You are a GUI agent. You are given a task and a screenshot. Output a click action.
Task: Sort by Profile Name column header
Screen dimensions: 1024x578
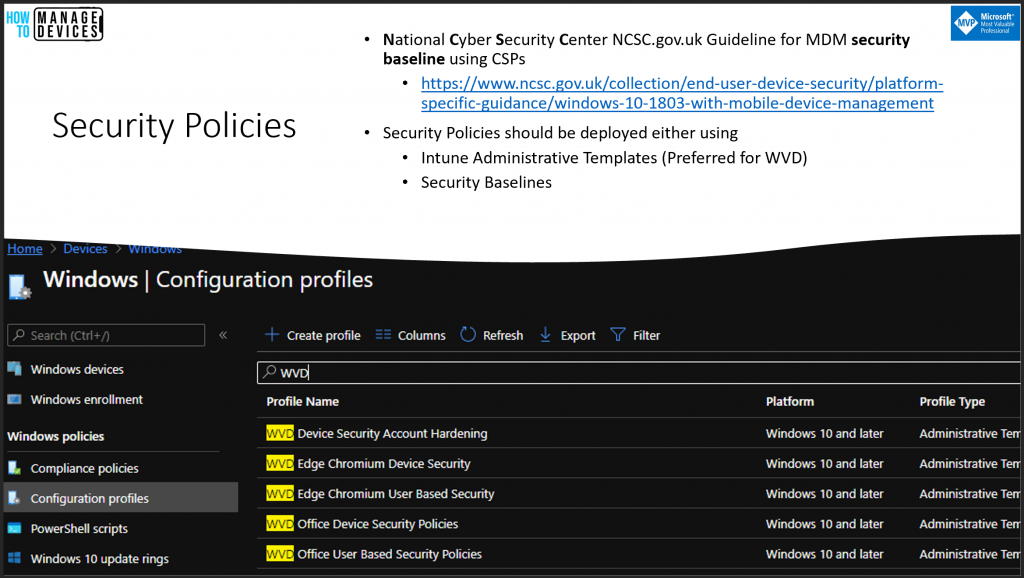point(302,402)
